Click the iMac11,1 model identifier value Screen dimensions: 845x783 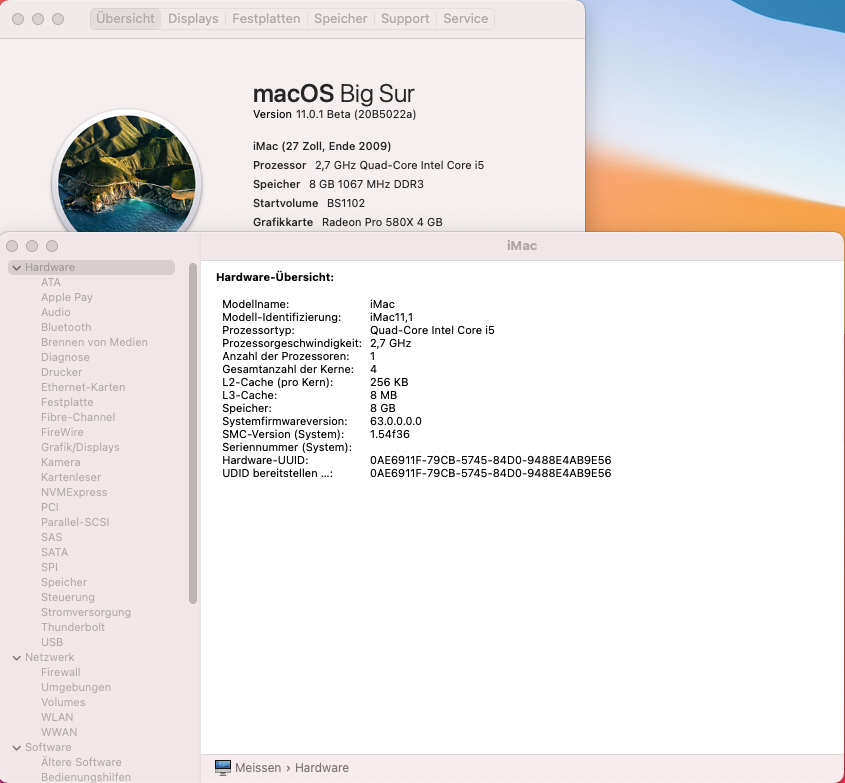391,317
